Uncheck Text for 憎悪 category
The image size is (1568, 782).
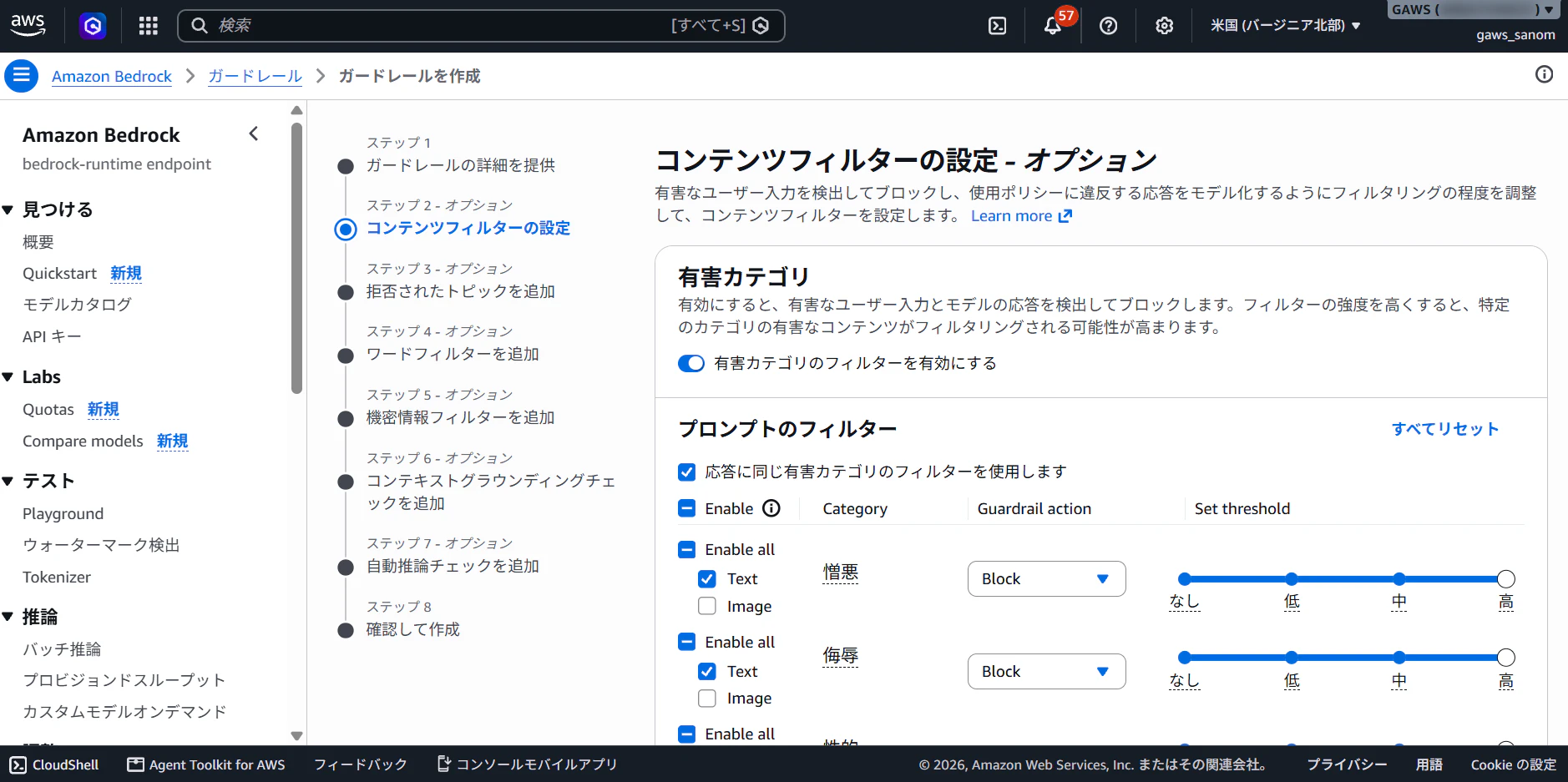point(706,578)
